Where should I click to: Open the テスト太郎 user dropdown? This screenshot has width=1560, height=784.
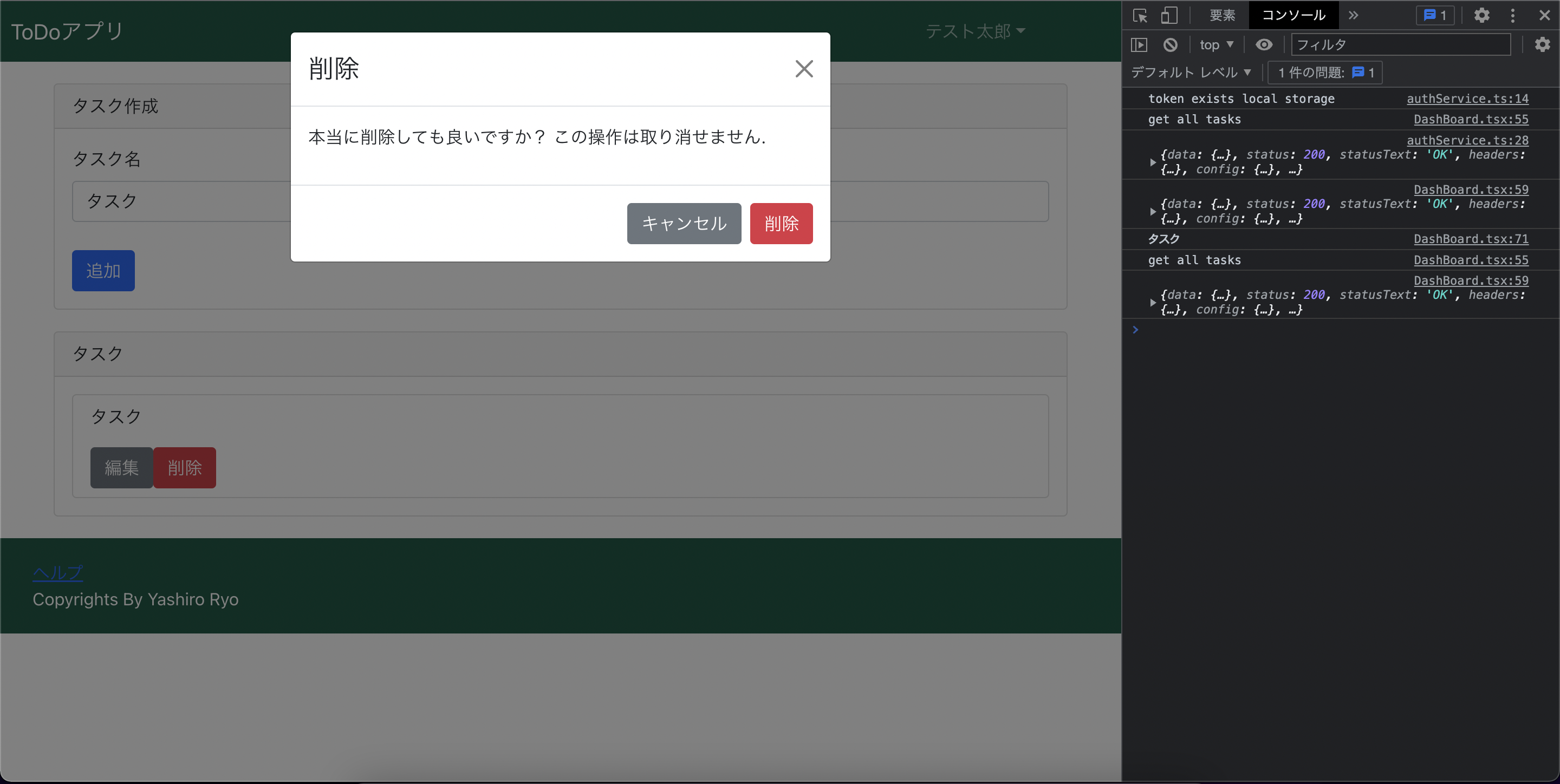click(975, 31)
